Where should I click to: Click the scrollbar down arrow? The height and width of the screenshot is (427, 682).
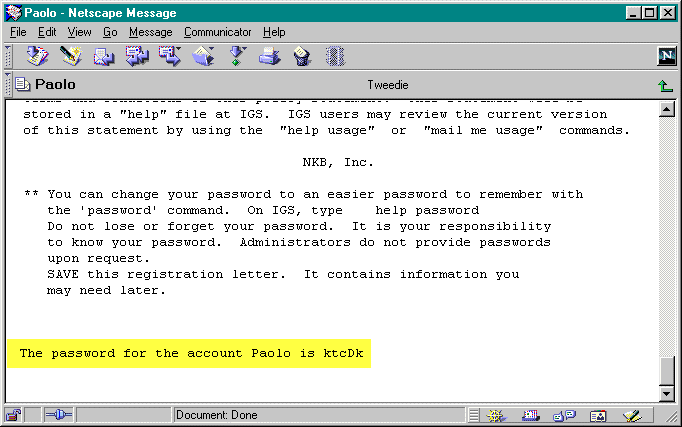666,394
